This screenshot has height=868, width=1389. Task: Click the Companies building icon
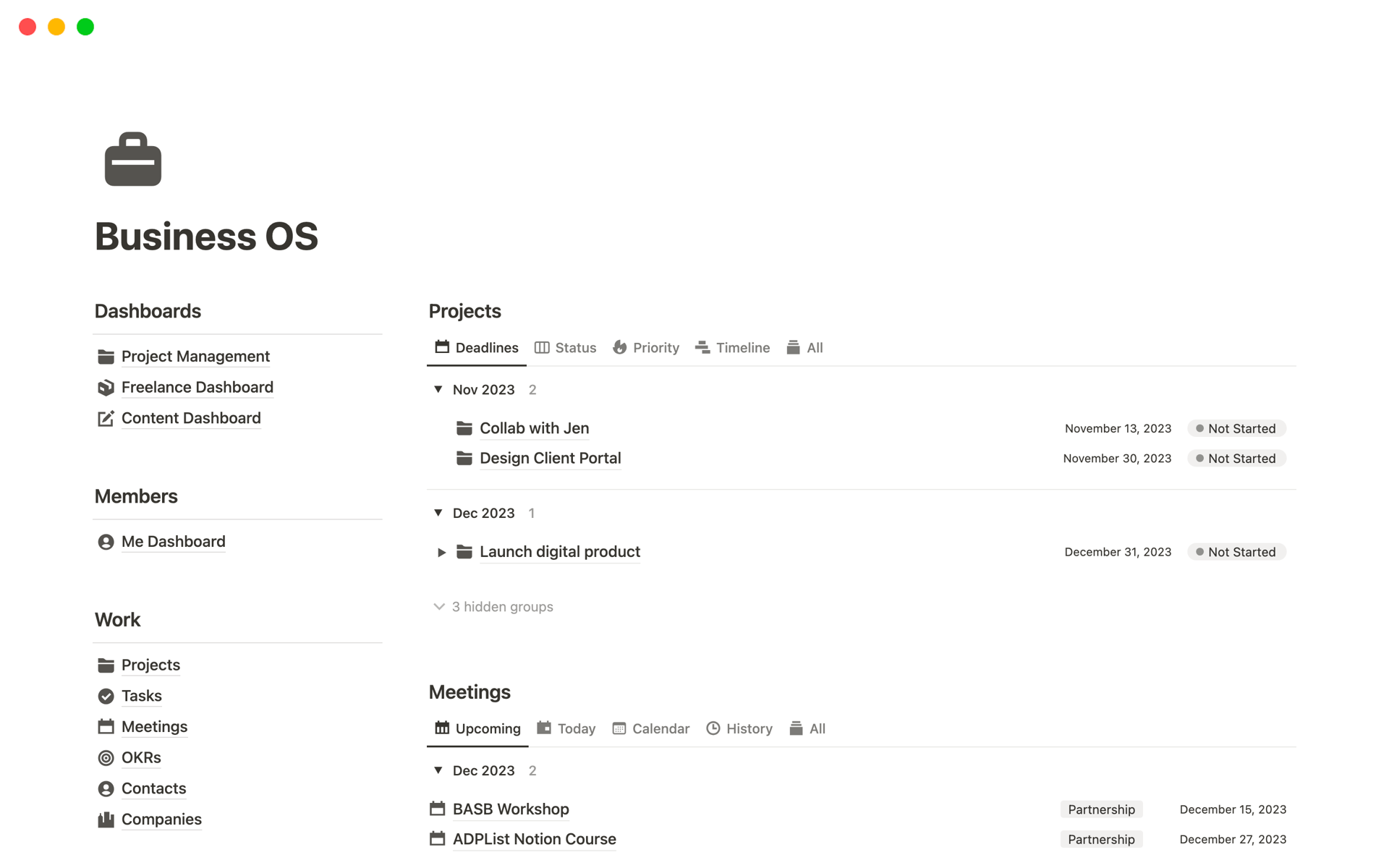click(x=106, y=820)
